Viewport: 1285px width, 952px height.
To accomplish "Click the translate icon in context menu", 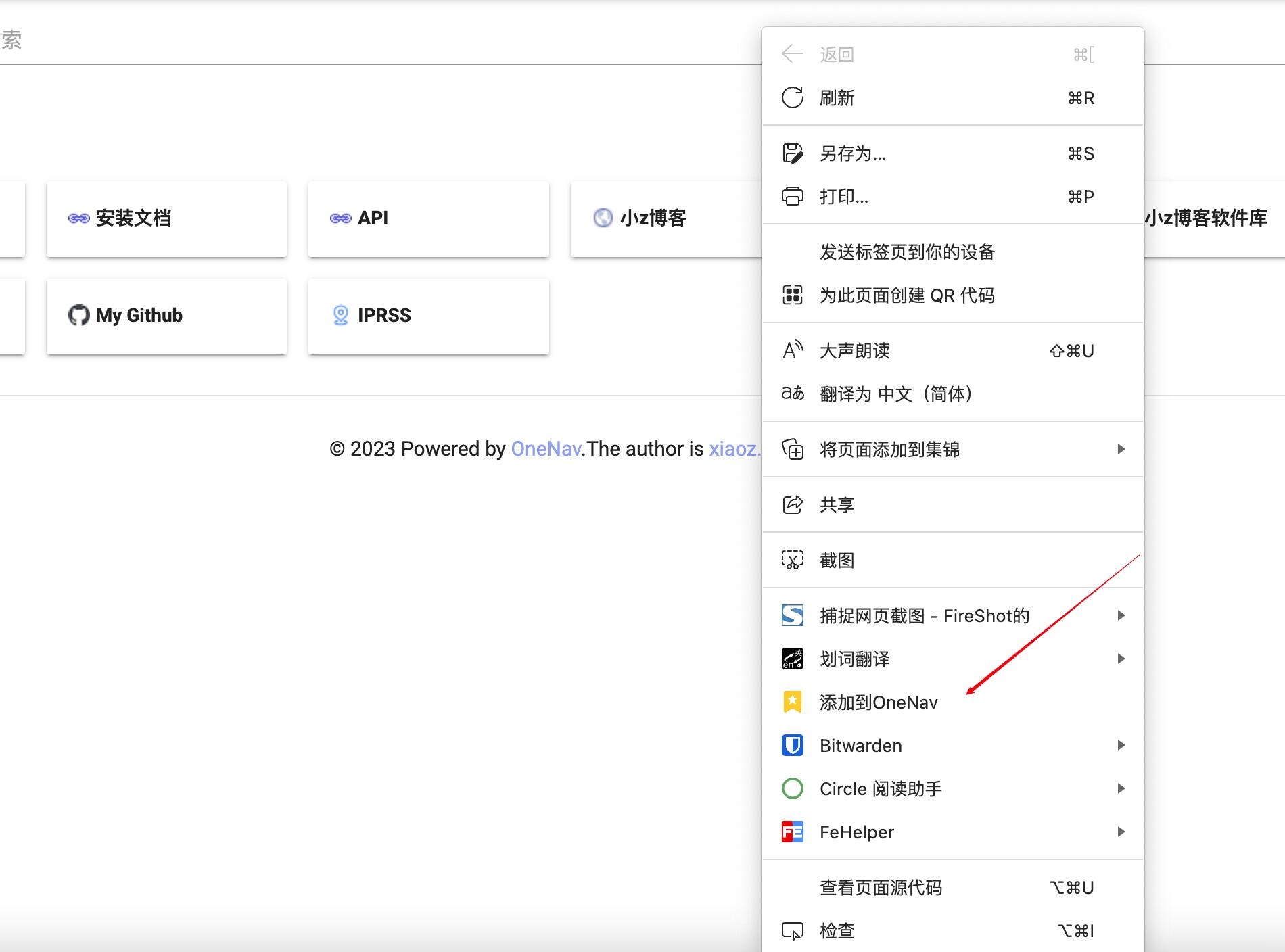I will click(792, 394).
